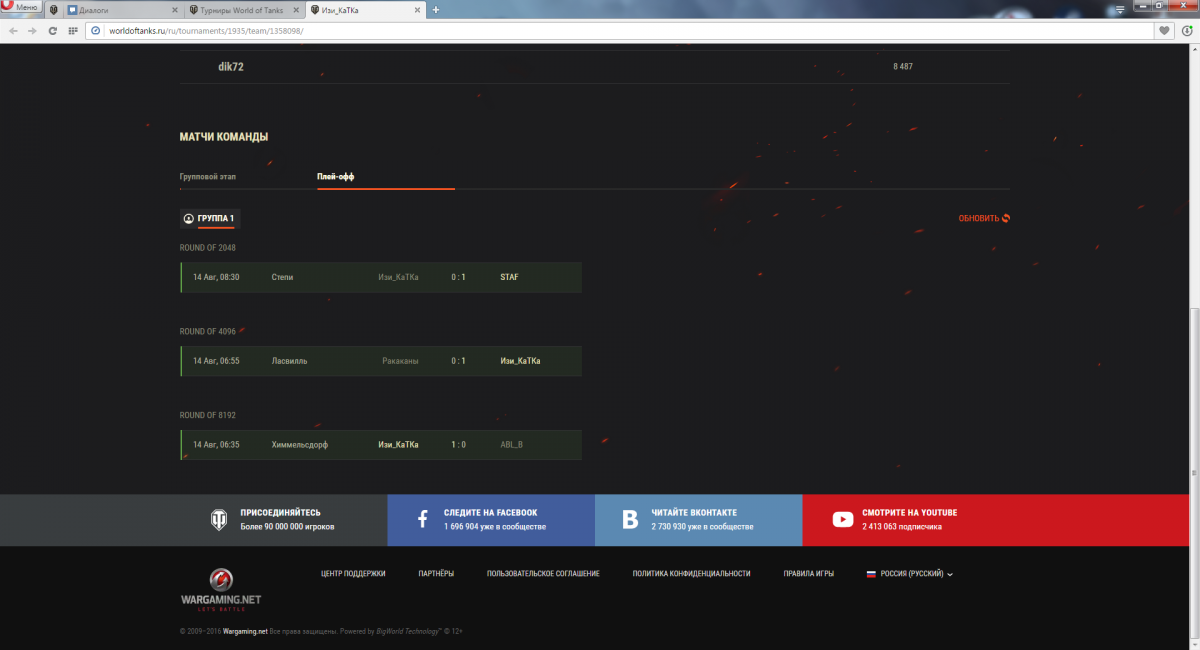This screenshot has height=650, width=1200.
Task: Open the Изи_КаТКа vs STAF match row
Action: pos(381,277)
